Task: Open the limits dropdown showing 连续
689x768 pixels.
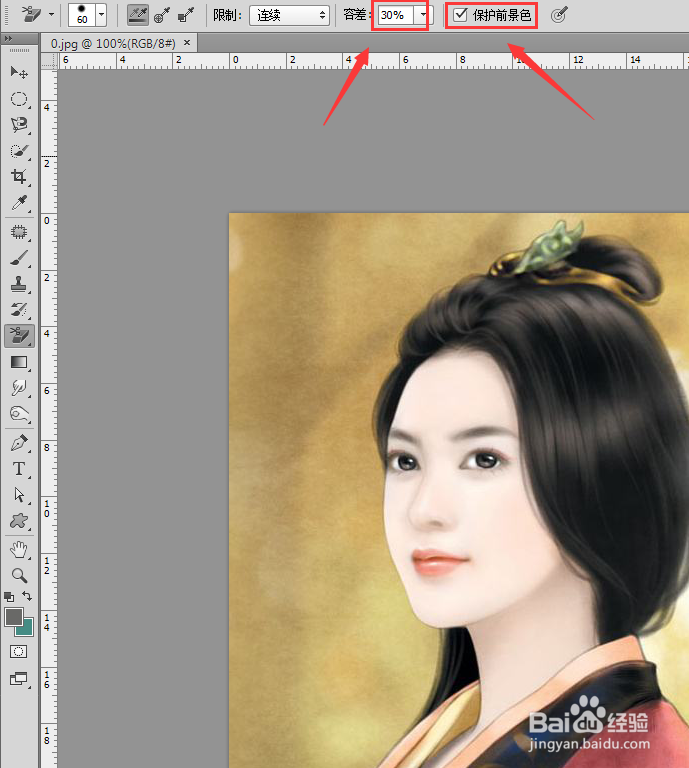Action: (x=289, y=15)
